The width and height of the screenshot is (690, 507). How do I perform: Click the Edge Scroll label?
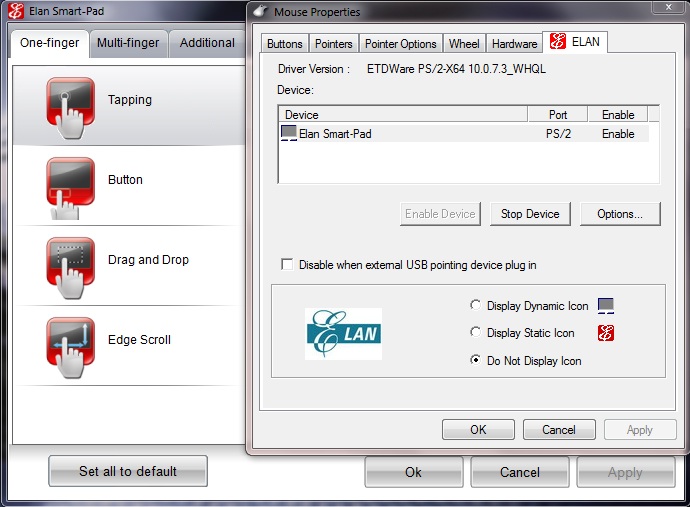point(139,340)
